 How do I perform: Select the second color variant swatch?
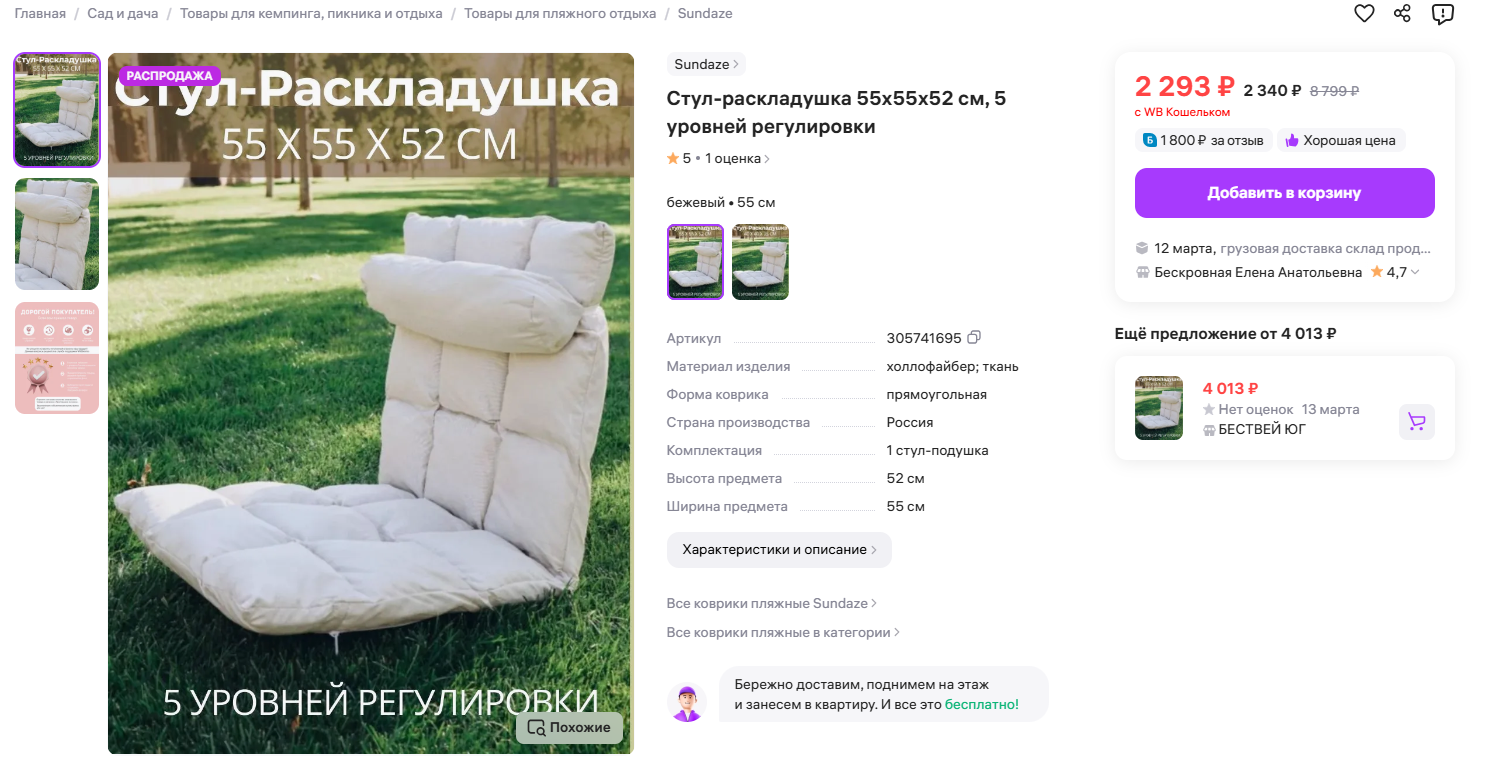(x=760, y=262)
